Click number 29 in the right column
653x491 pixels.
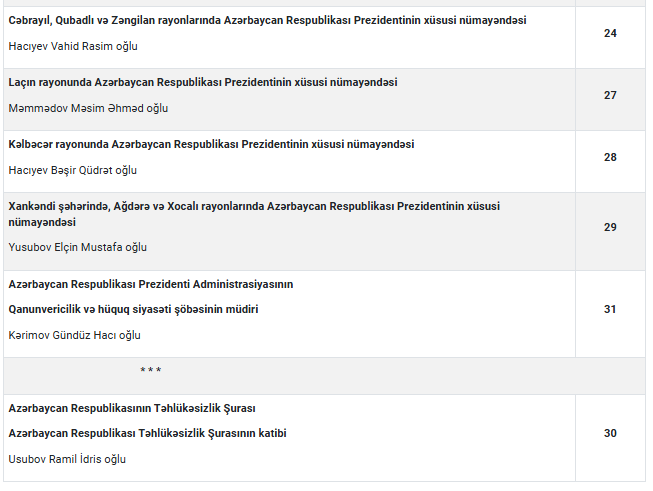(x=610, y=227)
